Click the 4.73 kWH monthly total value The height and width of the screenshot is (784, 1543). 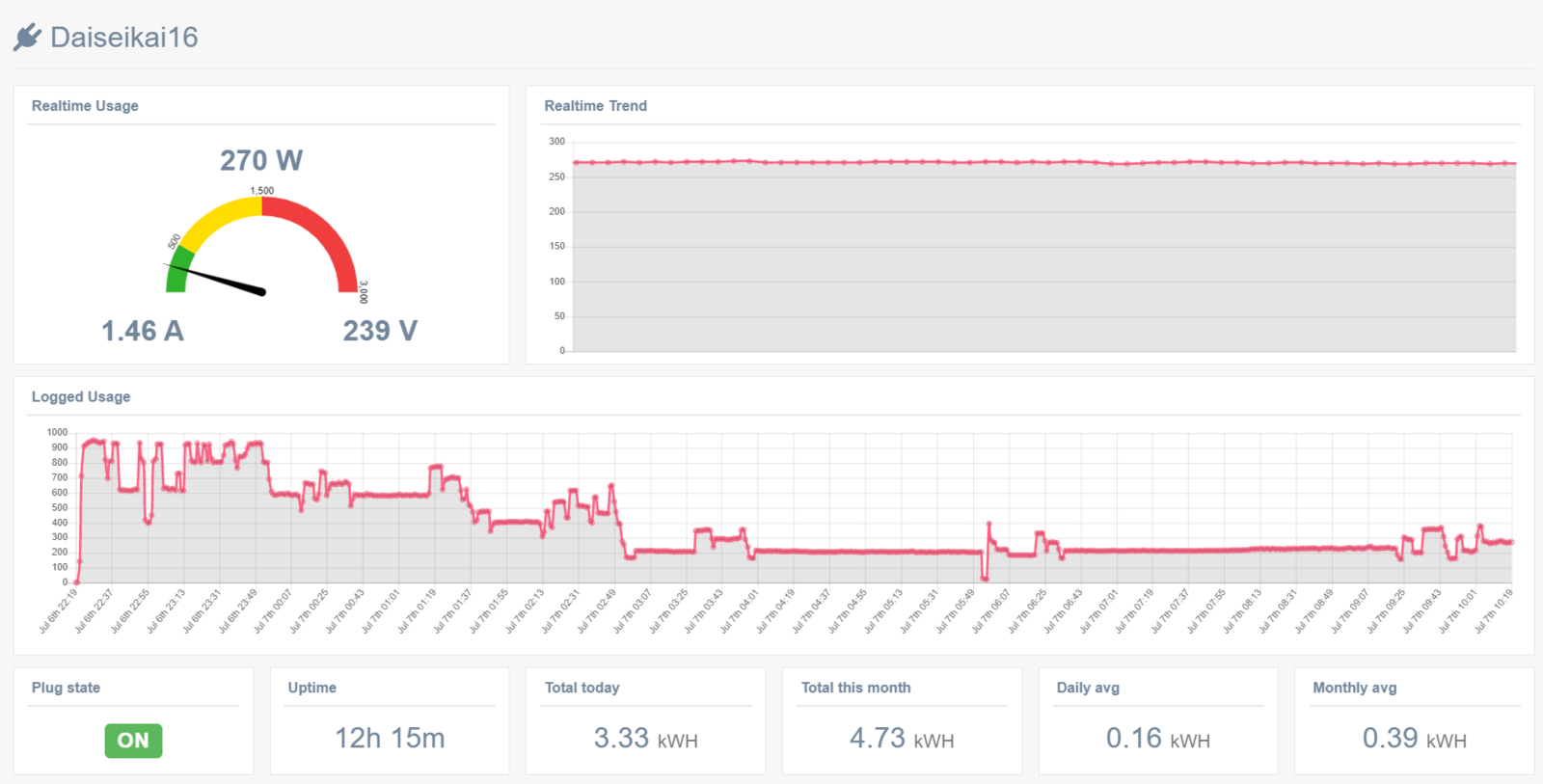[x=902, y=739]
